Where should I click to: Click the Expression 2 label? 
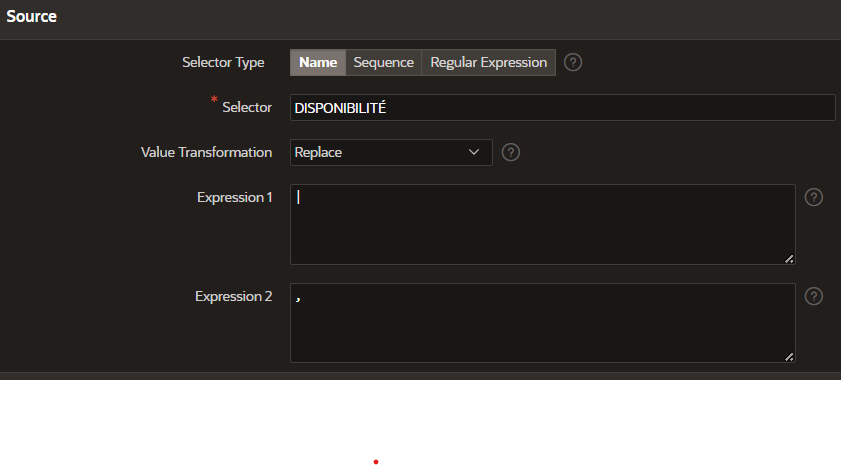[x=234, y=296]
